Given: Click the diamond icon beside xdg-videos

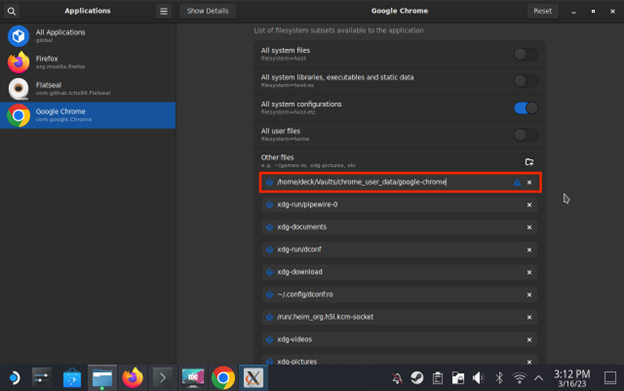Looking at the screenshot, I should click(269, 340).
